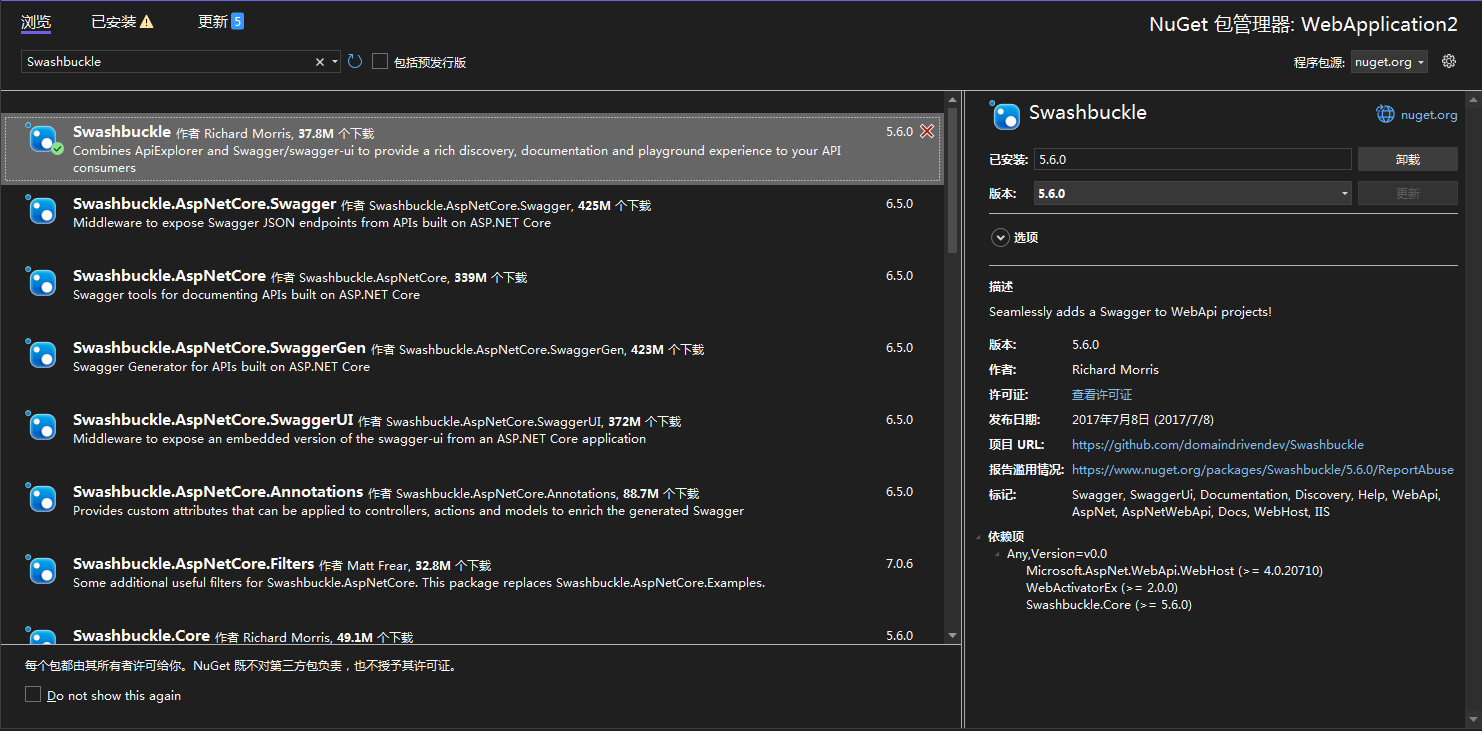The width and height of the screenshot is (1482, 731).
Task: Click the release date 2017年7月8日
Action: [1142, 420]
